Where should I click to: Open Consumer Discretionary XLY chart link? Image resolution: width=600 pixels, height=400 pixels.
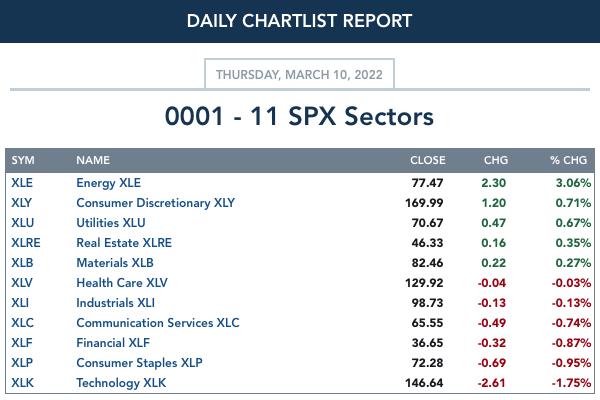pos(155,203)
